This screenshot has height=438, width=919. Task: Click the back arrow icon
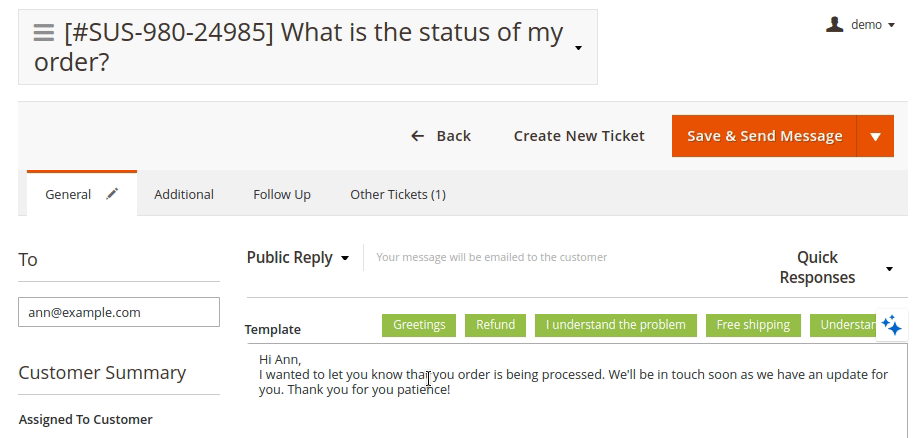(418, 136)
